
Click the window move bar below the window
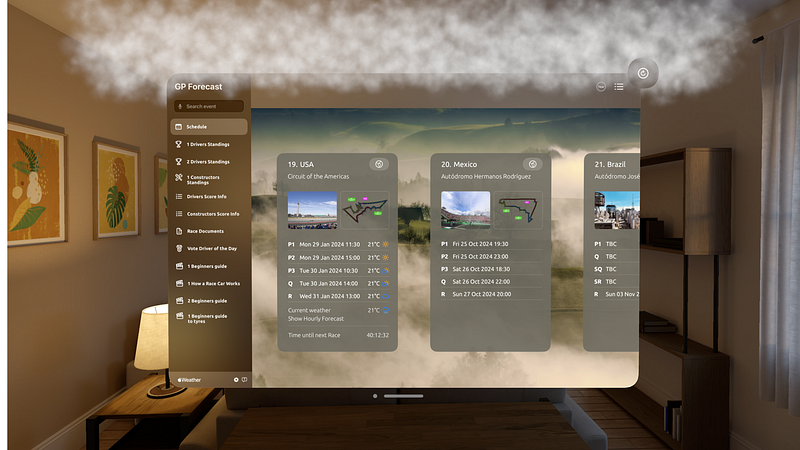coord(404,396)
